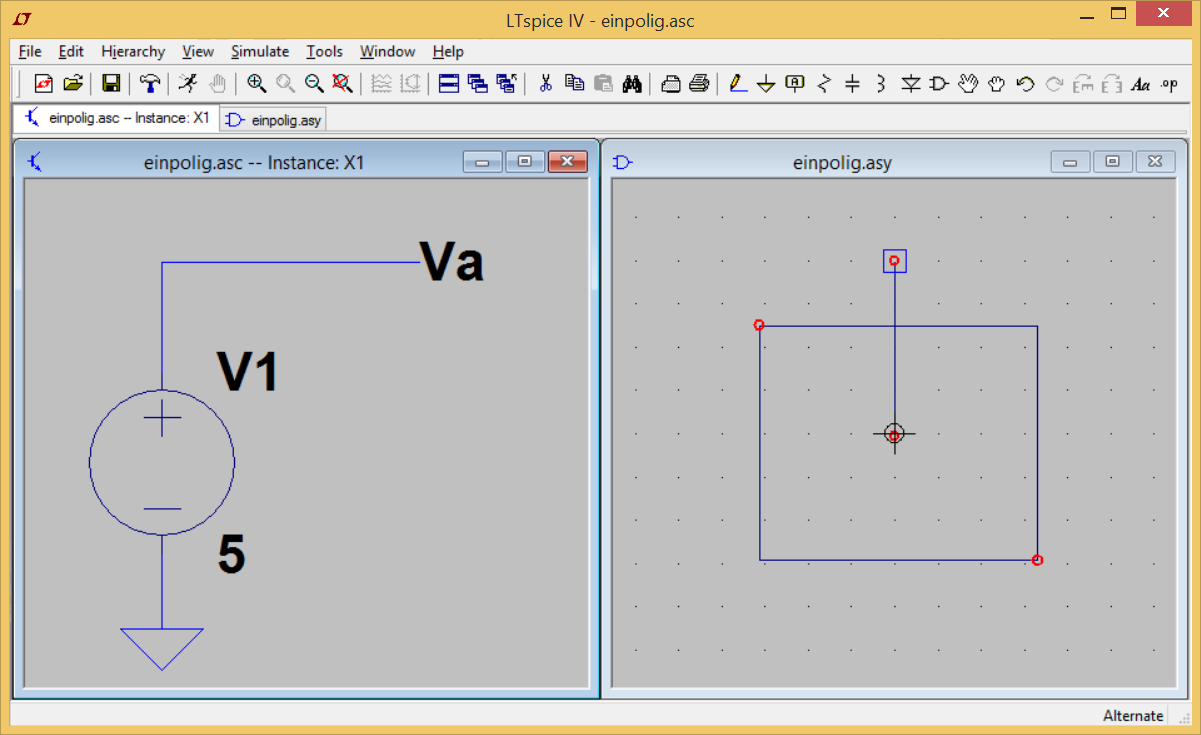Screen dimensions: 1201x735
Task: Select the Draw Wire pencil tool
Action: tap(738, 84)
